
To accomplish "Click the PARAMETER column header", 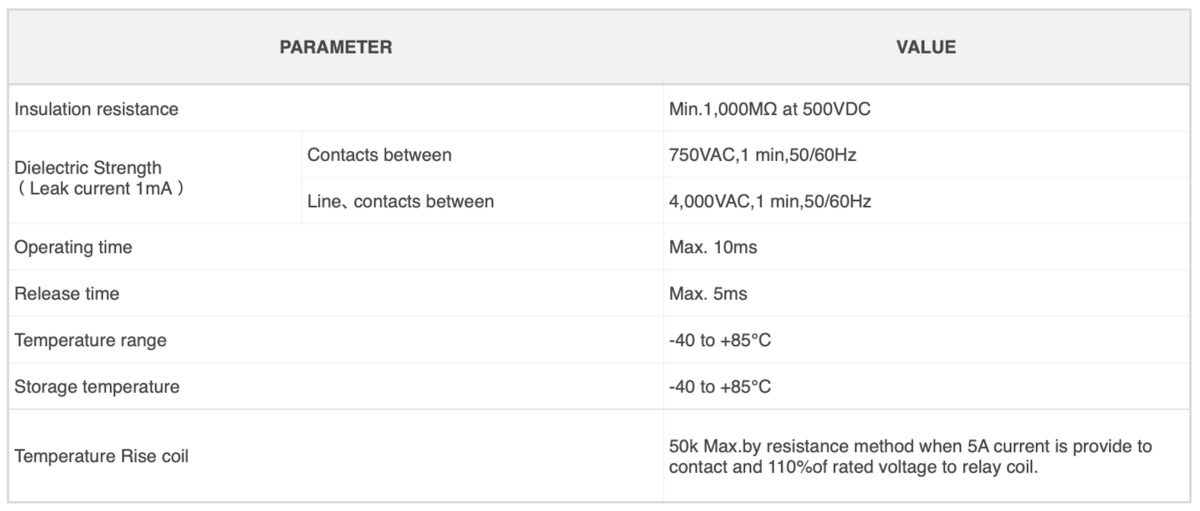I will pyautogui.click(x=335, y=47).
